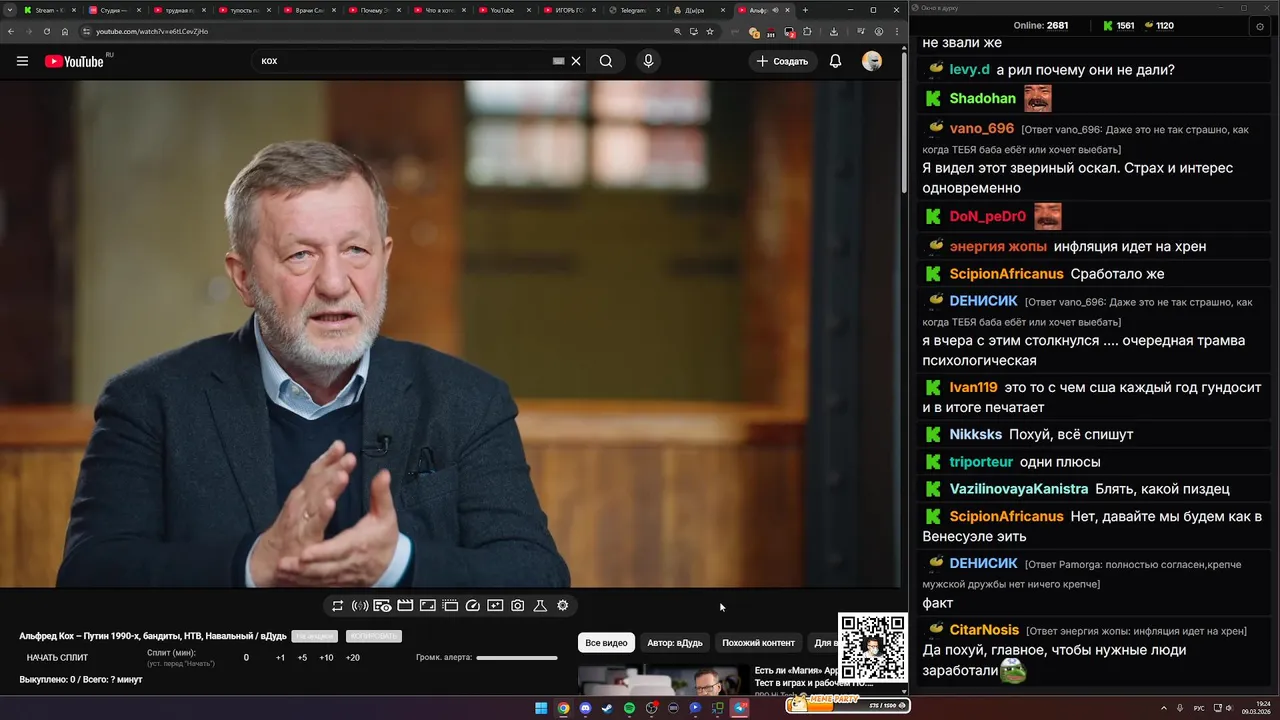
Task: Switch to the "Stream" Kick browser tab
Action: pyautogui.click(x=48, y=10)
